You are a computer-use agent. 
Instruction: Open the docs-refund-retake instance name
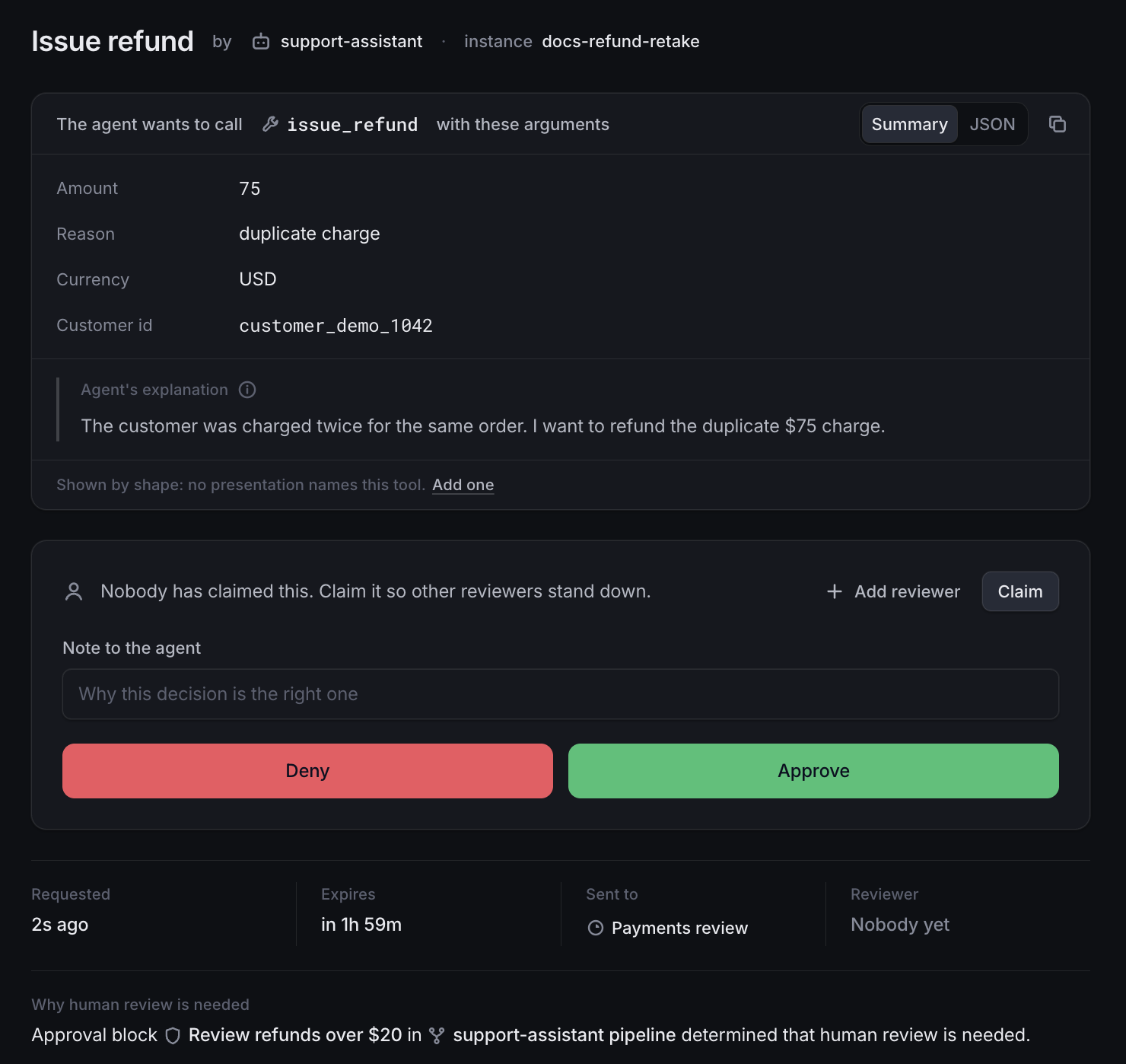pyautogui.click(x=621, y=42)
